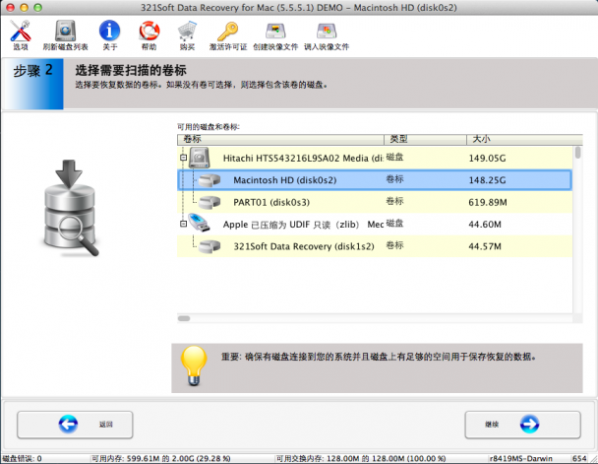598x464 pixels.
Task: Open the 选项 options tools icon
Action: (21, 31)
